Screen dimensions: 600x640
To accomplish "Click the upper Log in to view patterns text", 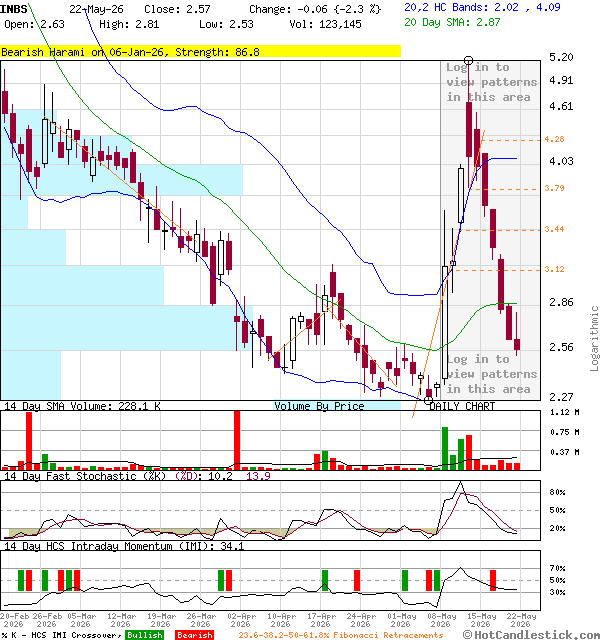I will pyautogui.click(x=491, y=82).
